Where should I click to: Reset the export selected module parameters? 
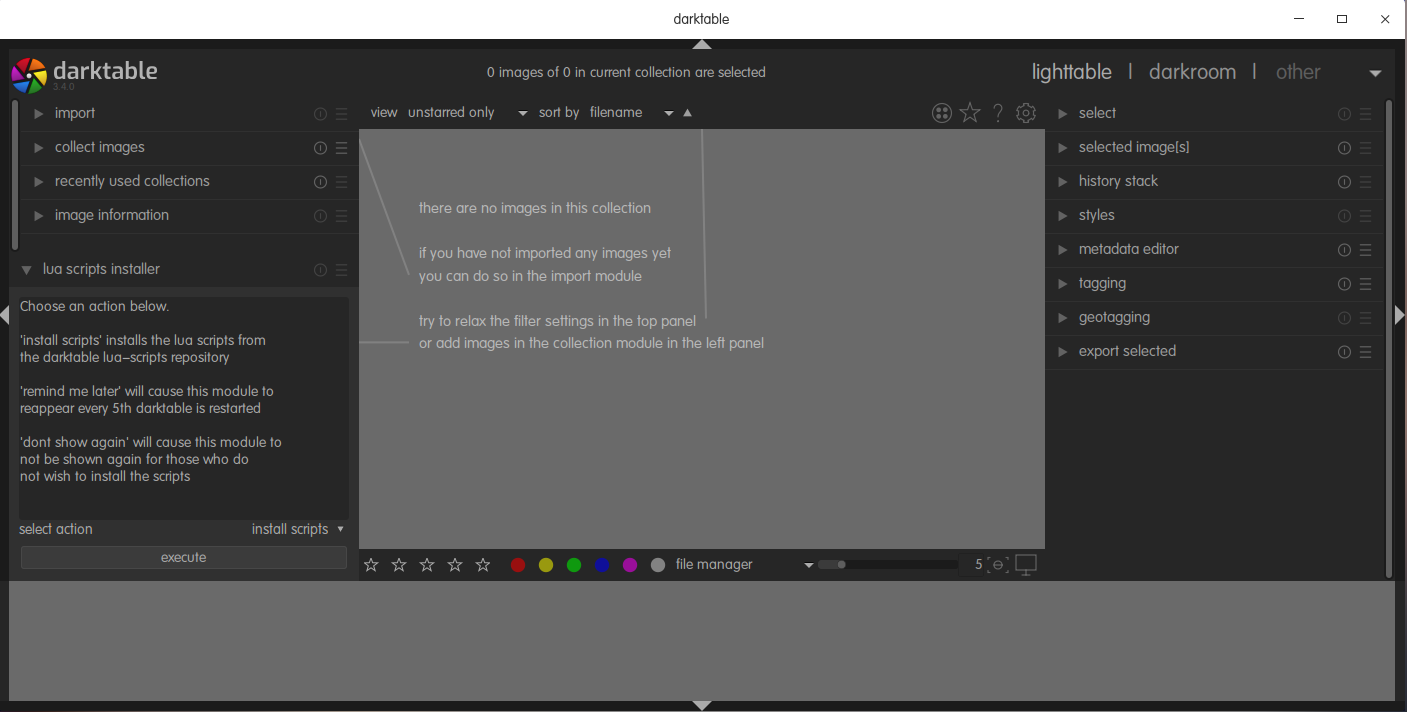click(1344, 352)
